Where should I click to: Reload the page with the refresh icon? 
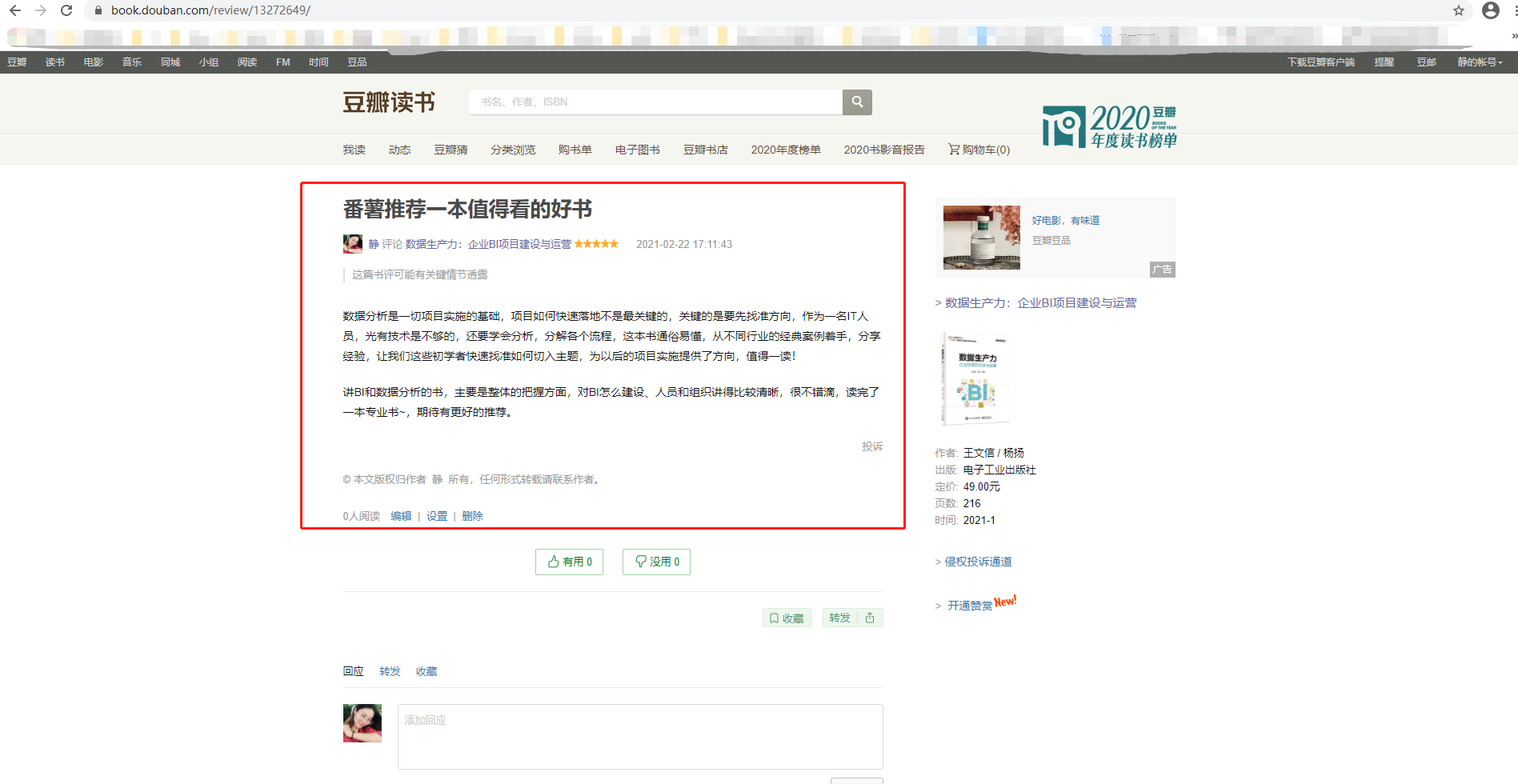coord(66,10)
